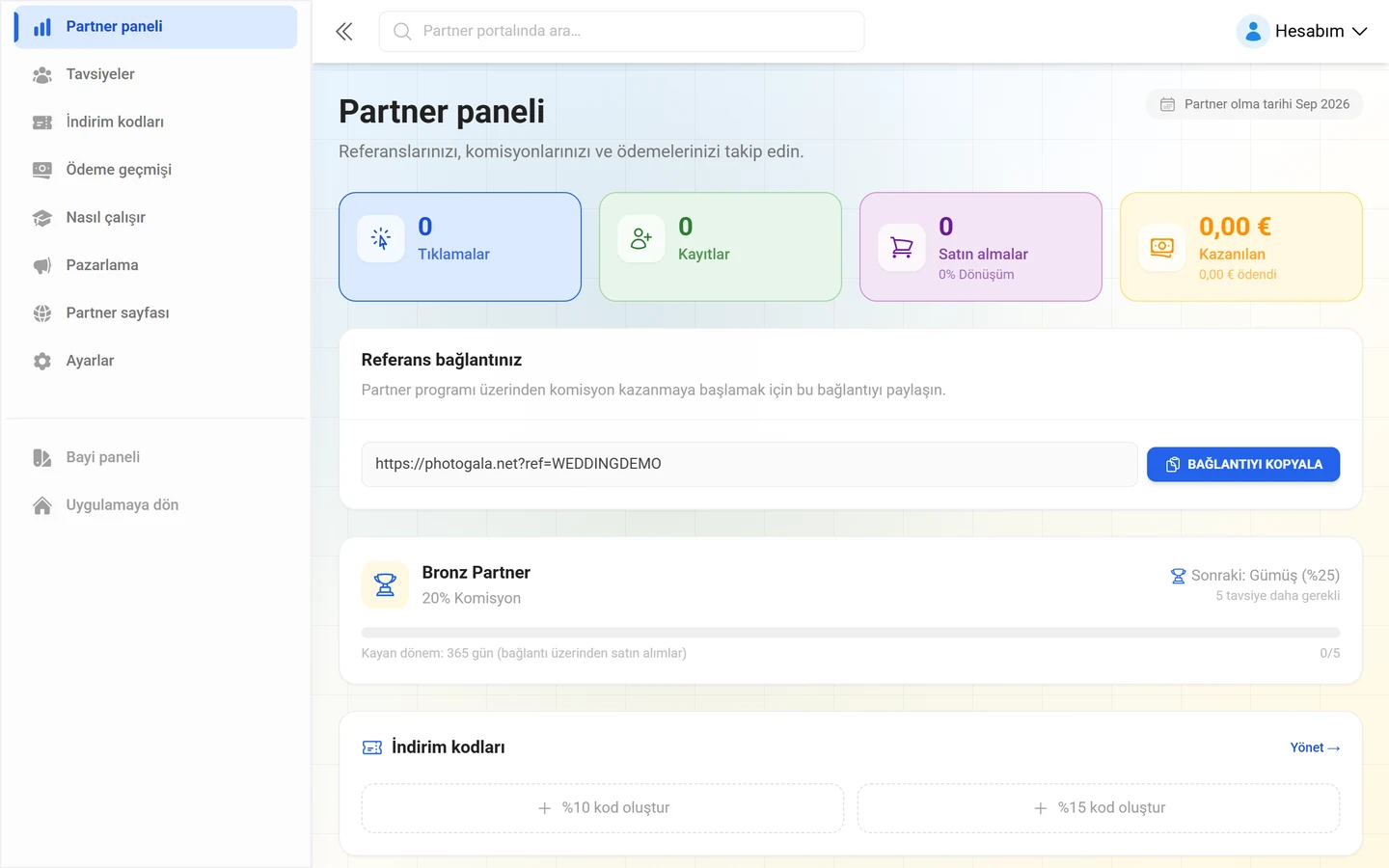
Task: Click the Sonraki: Gümüş (%25) text
Action: [x=1265, y=576]
